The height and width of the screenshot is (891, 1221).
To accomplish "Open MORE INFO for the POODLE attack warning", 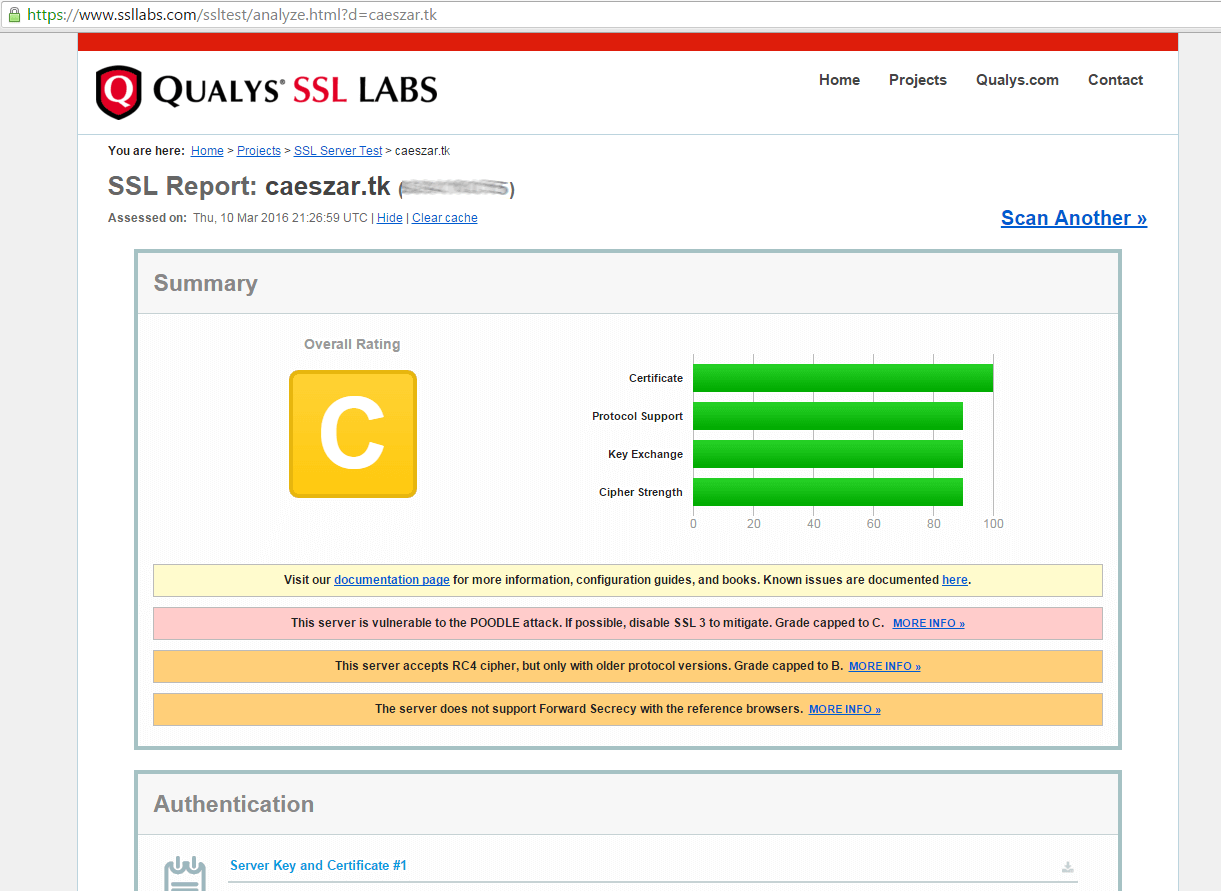I will tap(929, 623).
